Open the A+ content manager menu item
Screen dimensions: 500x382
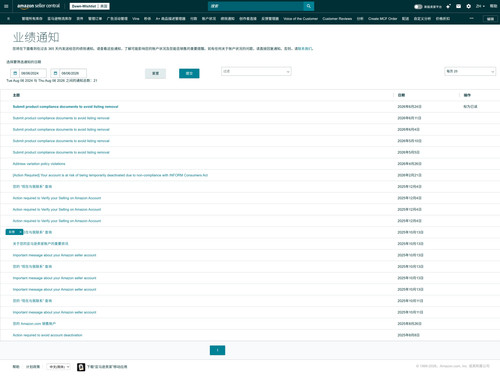(x=170, y=19)
